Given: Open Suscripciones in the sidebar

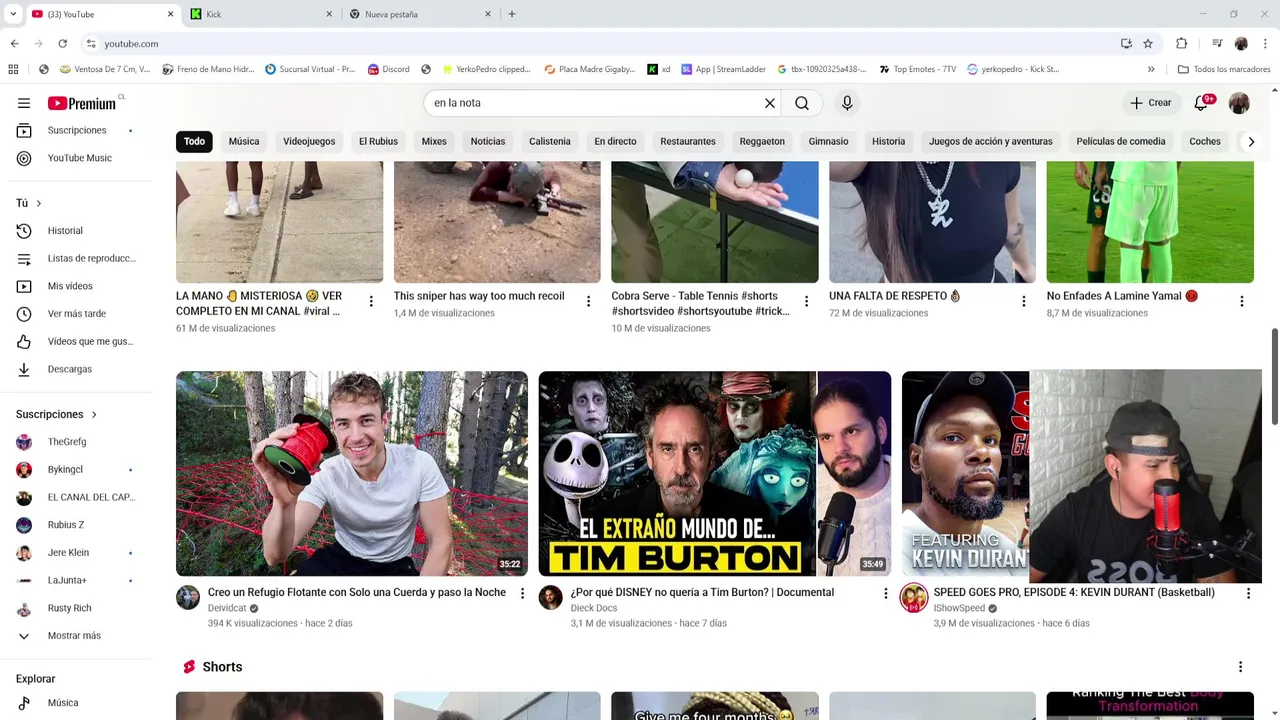Looking at the screenshot, I should coord(76,130).
